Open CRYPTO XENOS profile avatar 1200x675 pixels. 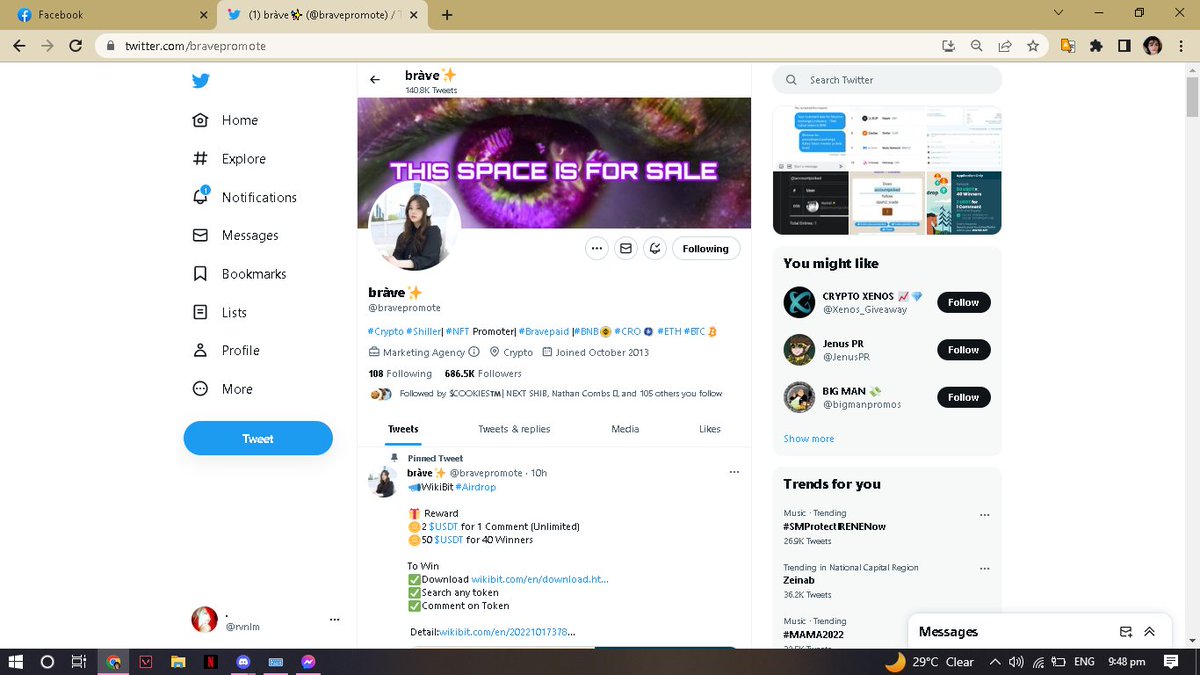click(799, 302)
